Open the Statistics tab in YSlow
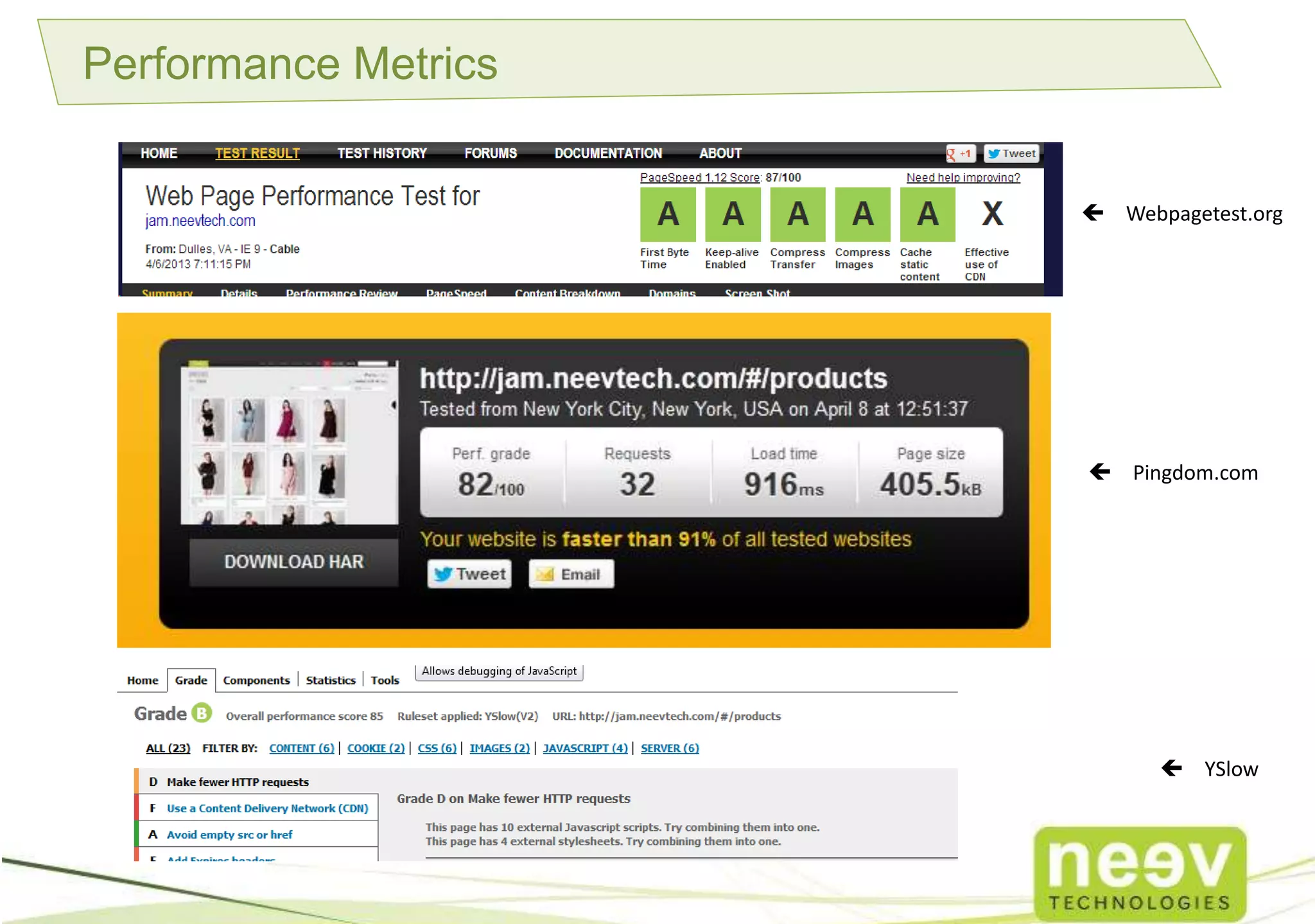Viewport: 1315px width, 924px height. point(331,680)
